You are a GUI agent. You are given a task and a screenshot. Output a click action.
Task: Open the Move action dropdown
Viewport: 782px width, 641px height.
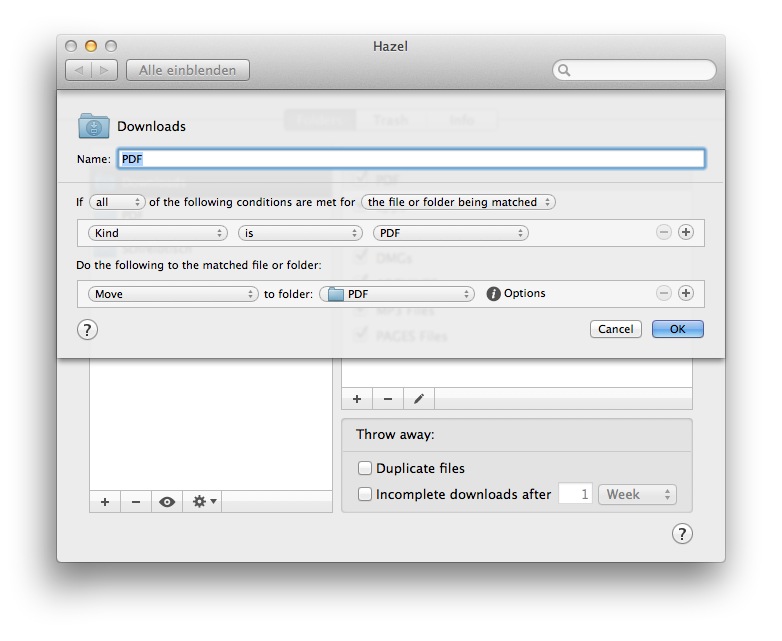tap(173, 294)
